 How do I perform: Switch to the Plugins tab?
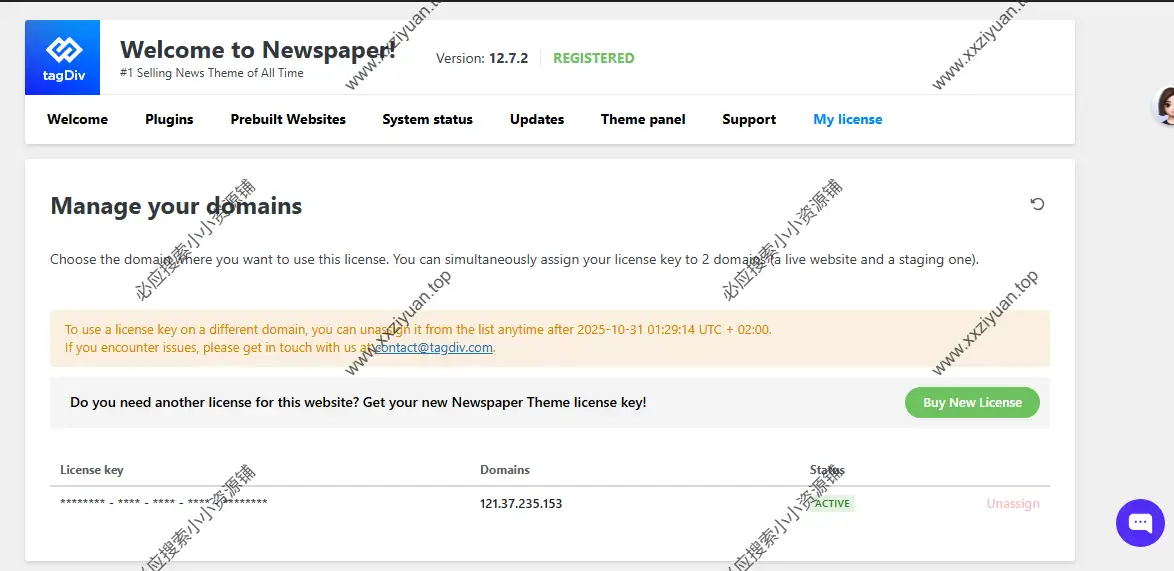click(x=169, y=119)
